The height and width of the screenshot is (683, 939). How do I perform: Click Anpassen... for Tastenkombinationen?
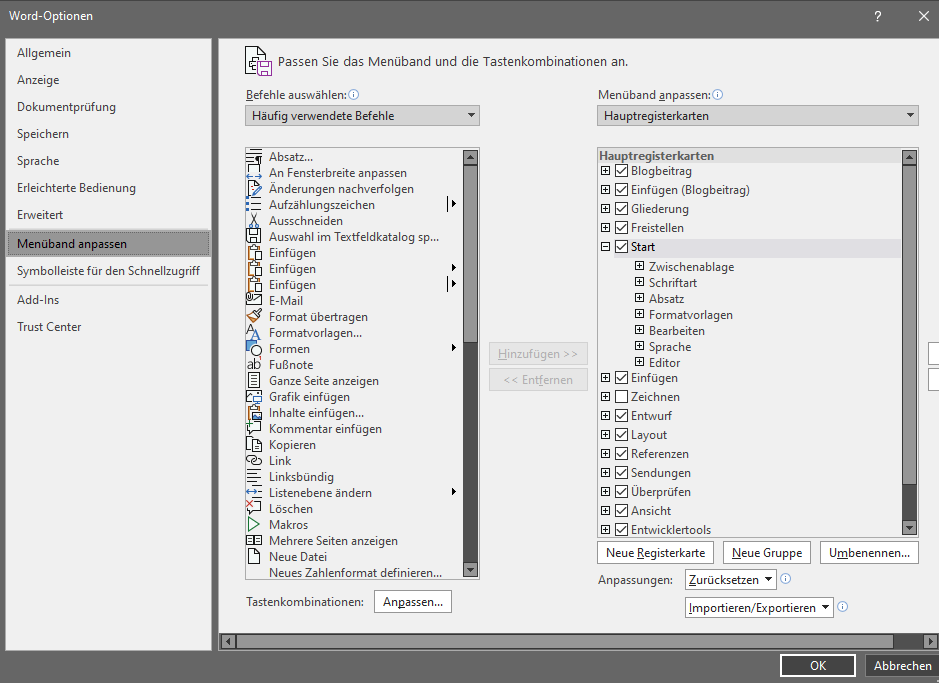click(413, 602)
